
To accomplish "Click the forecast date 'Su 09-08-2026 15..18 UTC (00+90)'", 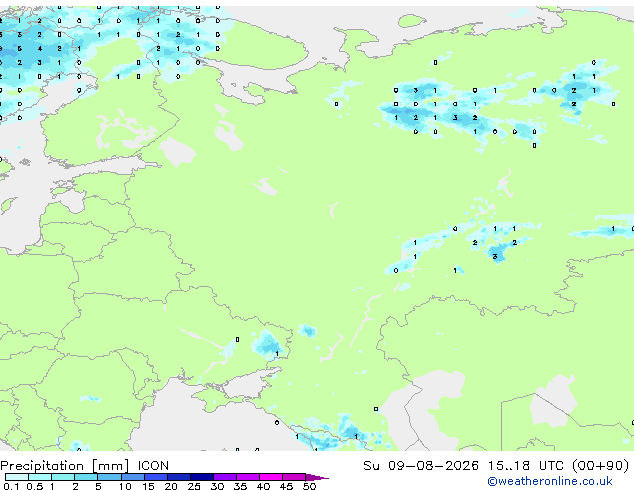I will click(x=496, y=466).
